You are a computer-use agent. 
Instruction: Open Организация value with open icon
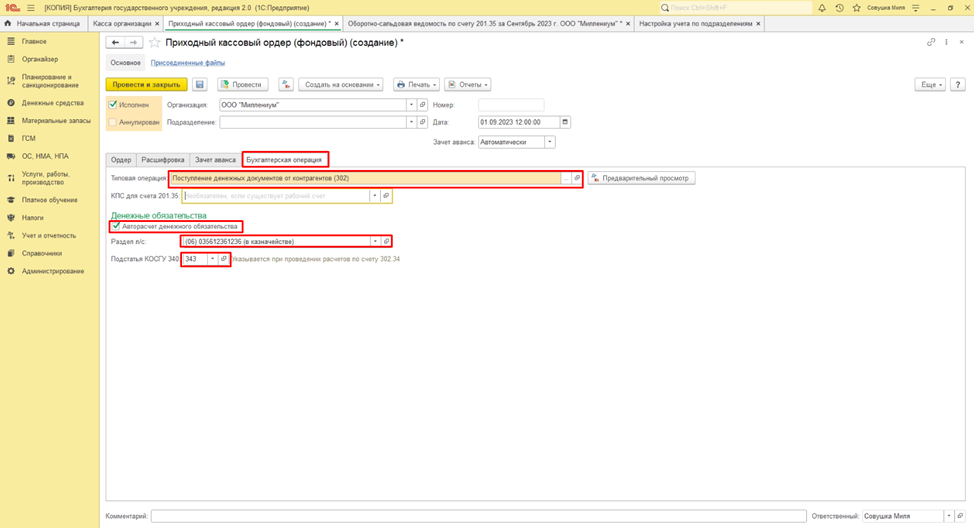(422, 105)
